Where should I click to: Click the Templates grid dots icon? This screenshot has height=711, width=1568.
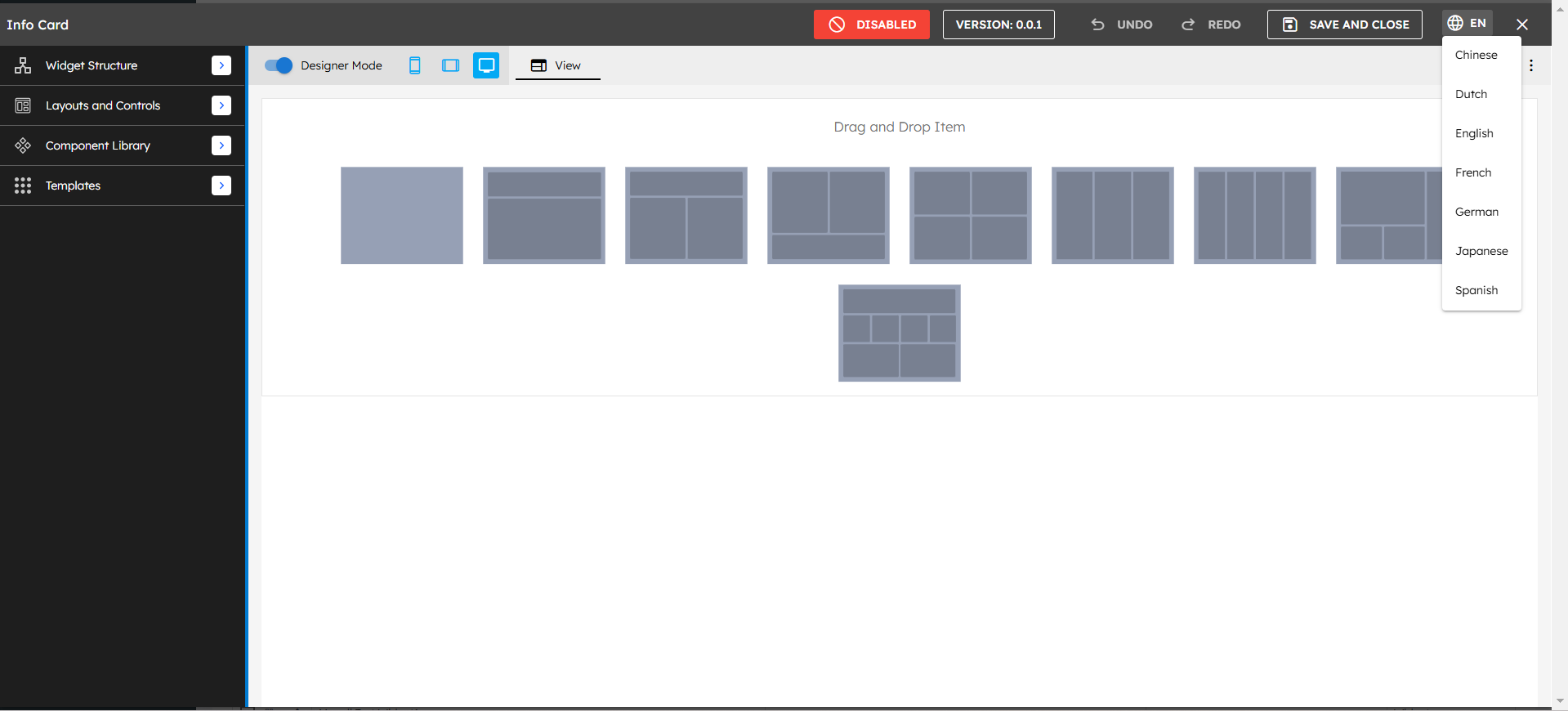23,186
